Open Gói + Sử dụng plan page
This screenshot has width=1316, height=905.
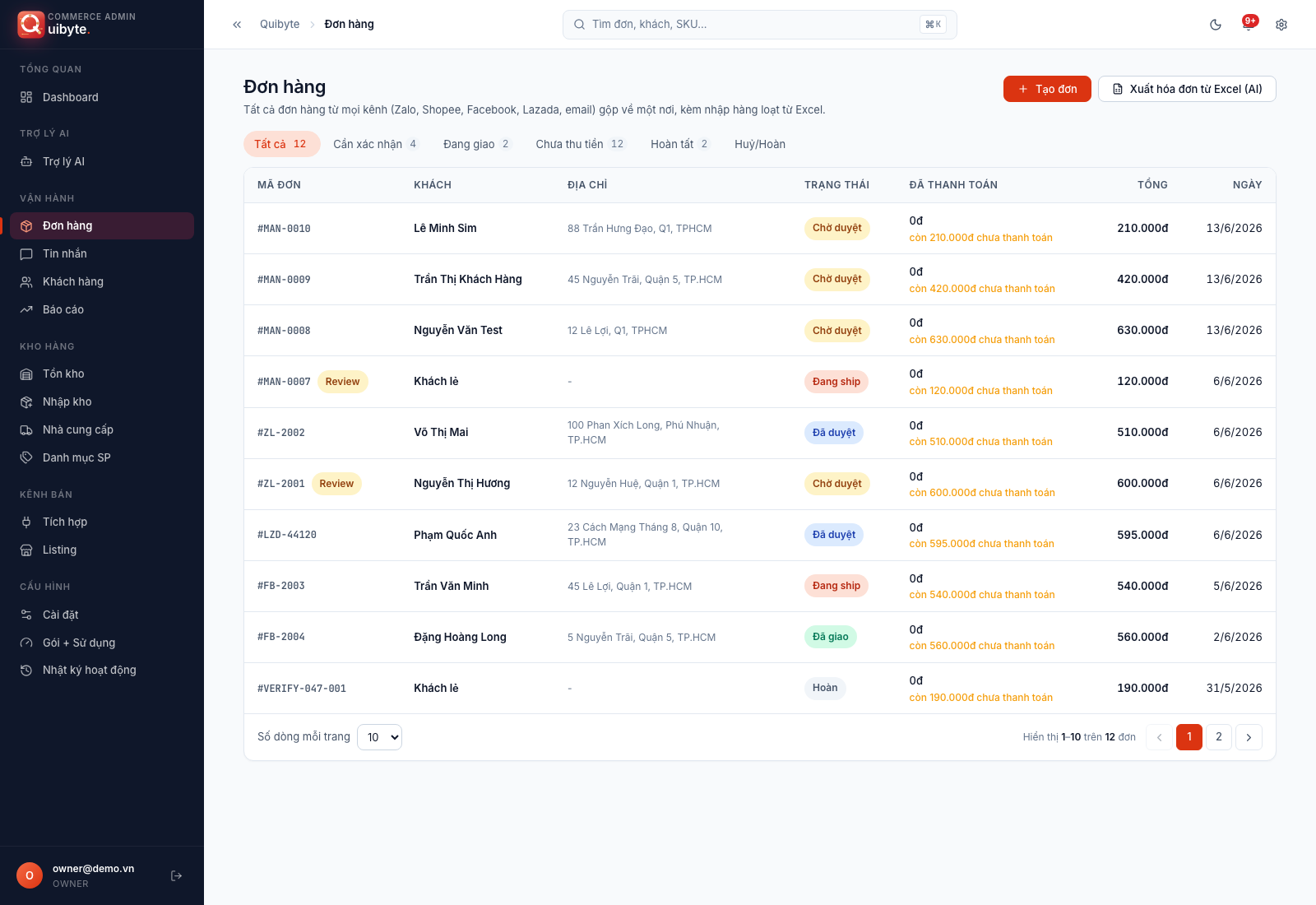click(x=102, y=643)
